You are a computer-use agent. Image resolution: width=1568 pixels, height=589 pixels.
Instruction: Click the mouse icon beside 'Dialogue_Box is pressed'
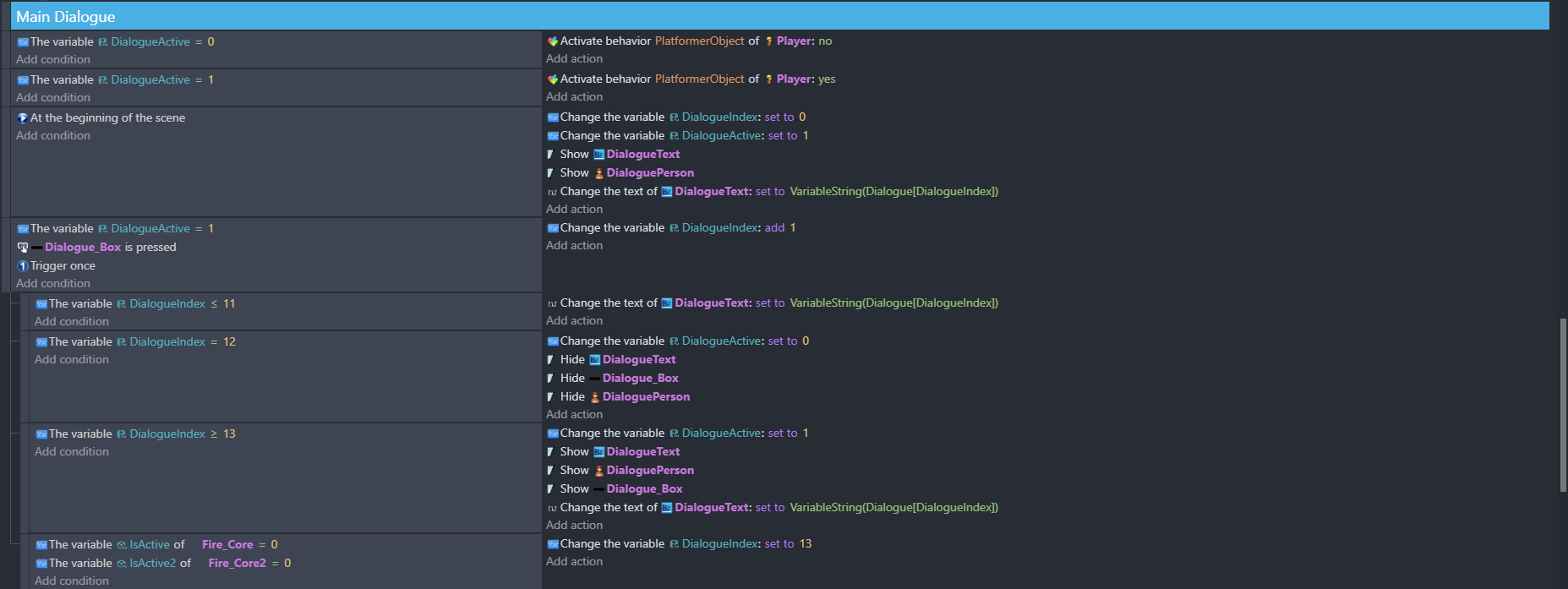point(23,248)
